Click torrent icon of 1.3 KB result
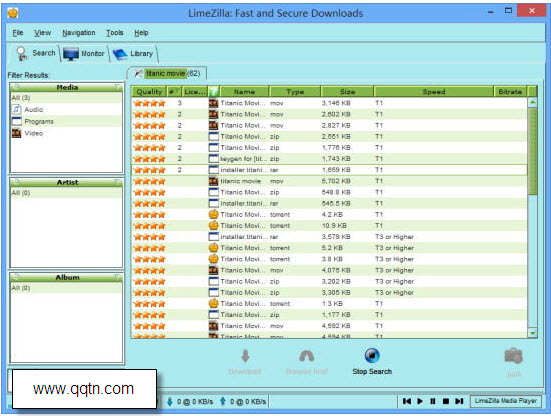 [x=213, y=304]
